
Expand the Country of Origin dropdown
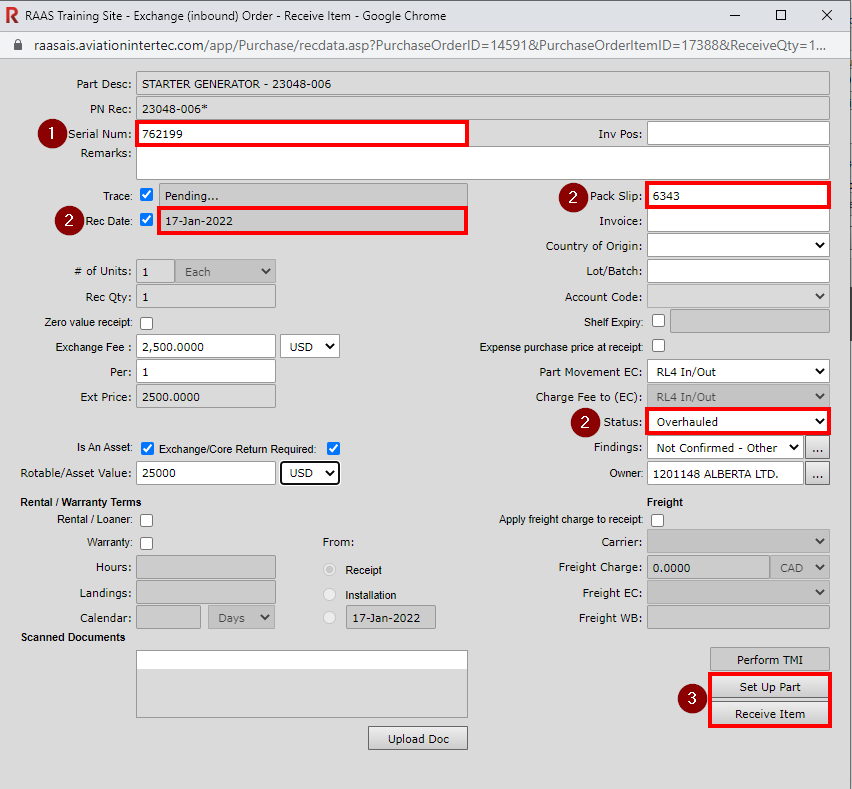click(x=738, y=246)
